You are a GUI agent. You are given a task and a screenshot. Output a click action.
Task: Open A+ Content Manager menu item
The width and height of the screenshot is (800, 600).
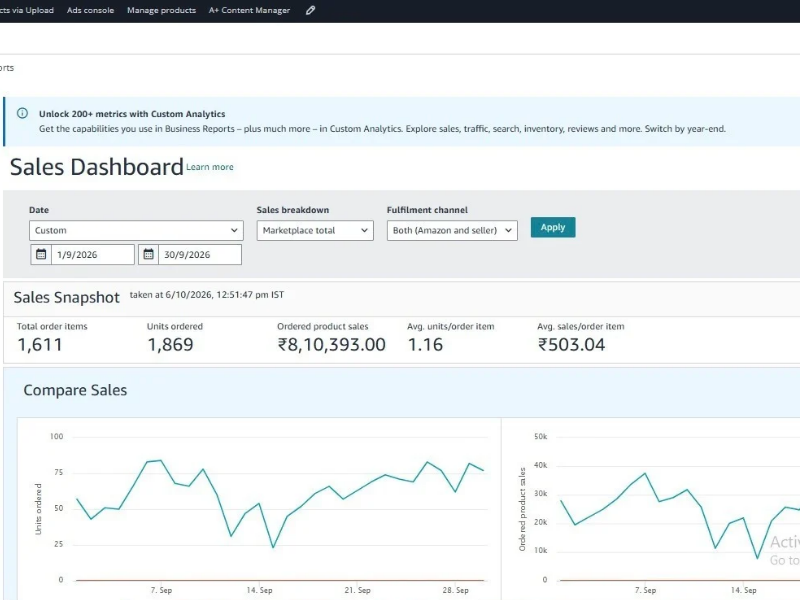tap(249, 10)
